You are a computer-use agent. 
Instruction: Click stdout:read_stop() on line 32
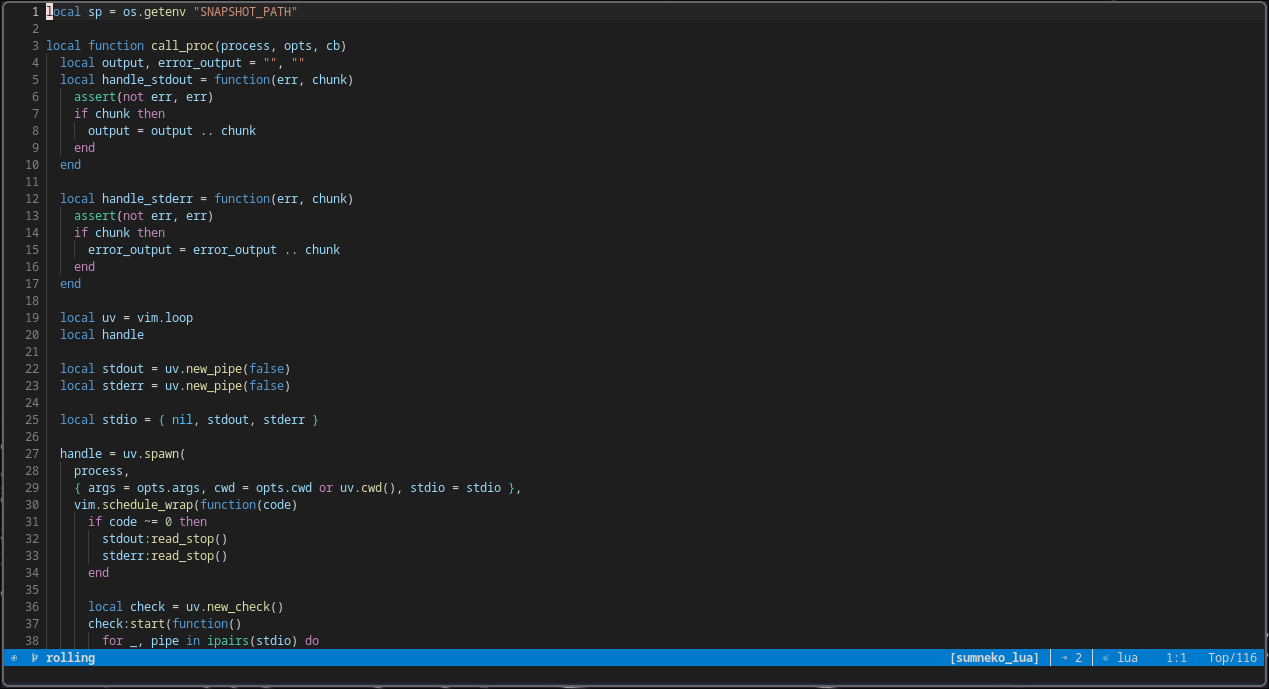click(165, 539)
